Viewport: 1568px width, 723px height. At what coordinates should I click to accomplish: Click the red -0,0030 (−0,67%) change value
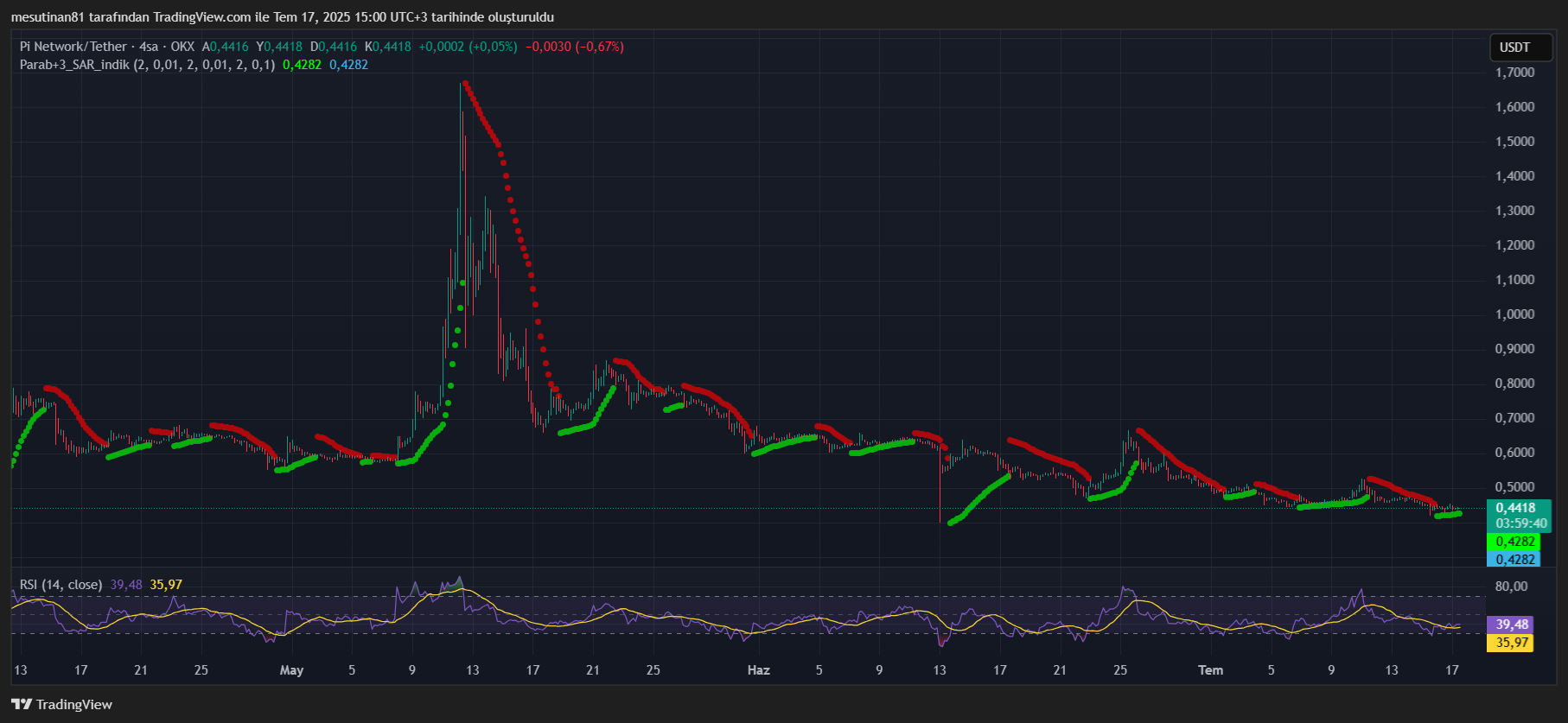pos(574,47)
